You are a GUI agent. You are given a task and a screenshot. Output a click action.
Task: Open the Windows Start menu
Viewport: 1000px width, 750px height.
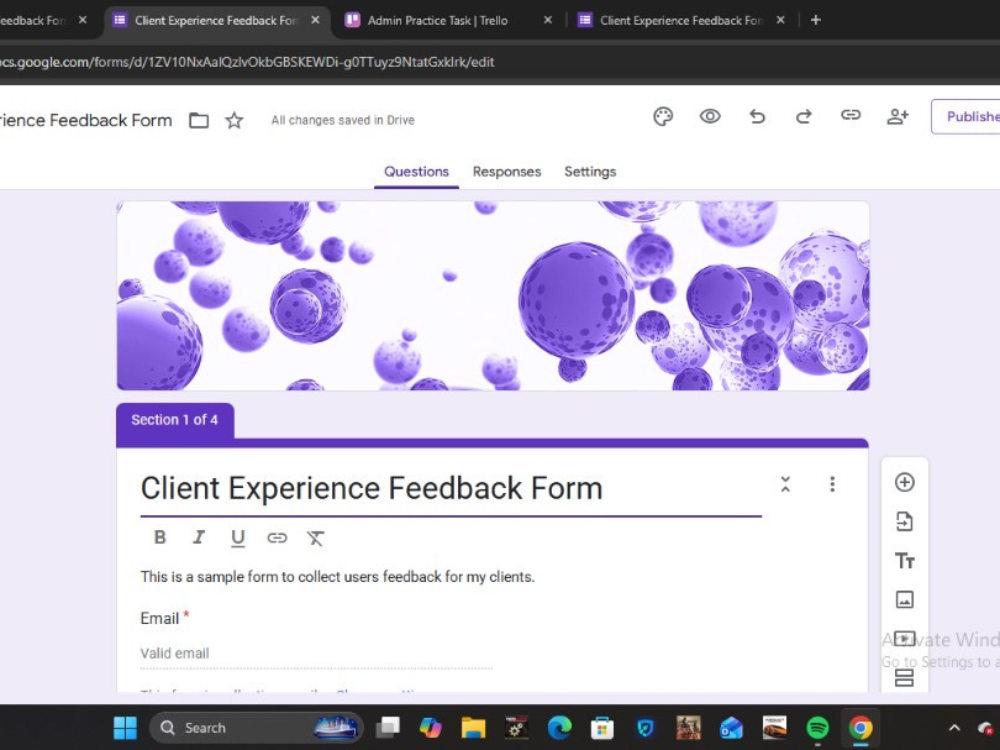pos(125,728)
